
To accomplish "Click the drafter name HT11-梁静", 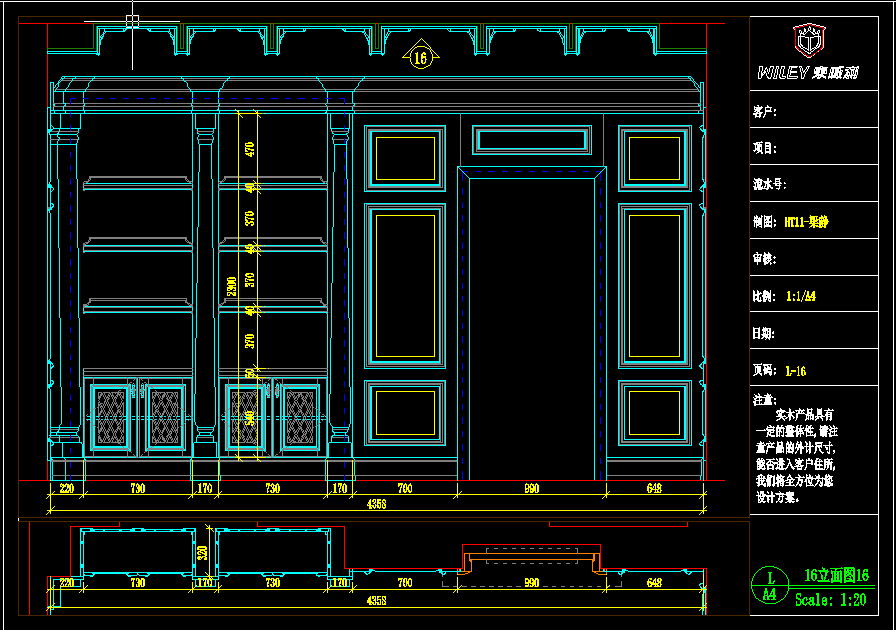I will click(806, 222).
